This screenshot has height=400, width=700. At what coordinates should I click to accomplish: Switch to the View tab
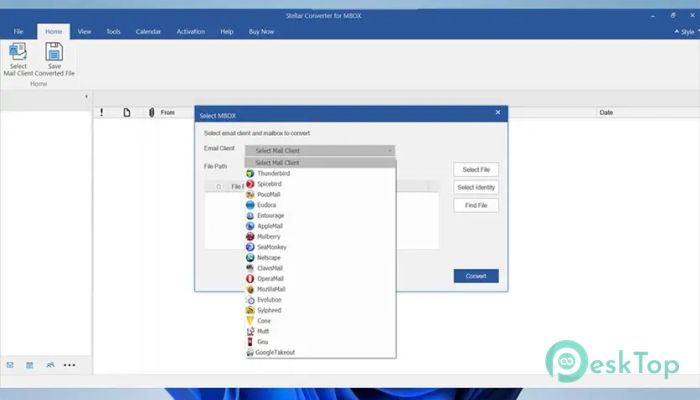point(84,32)
